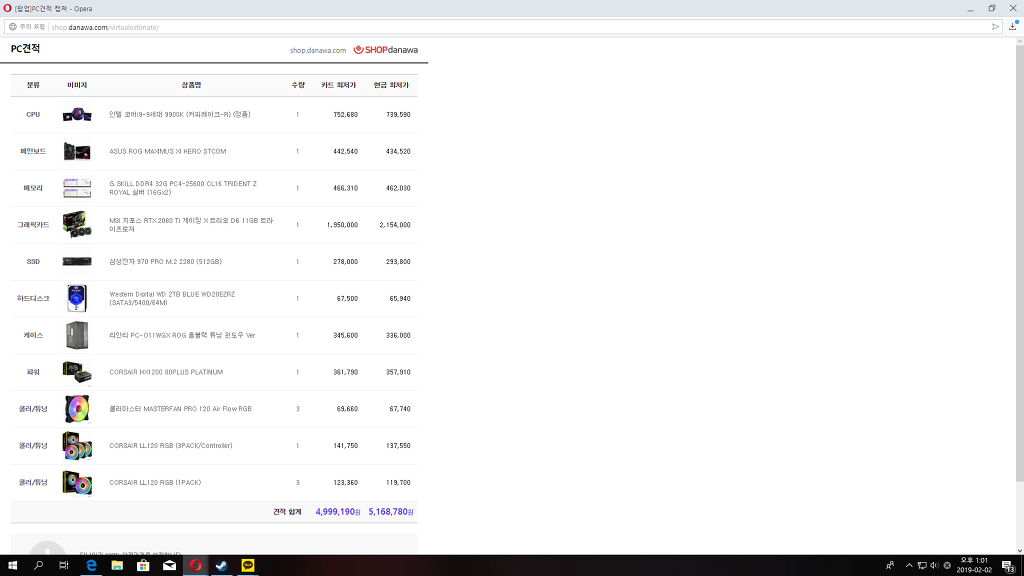This screenshot has width=1024, height=576.
Task: Click Samsung 970 PRO SSD thumbnail
Action: coord(77,261)
